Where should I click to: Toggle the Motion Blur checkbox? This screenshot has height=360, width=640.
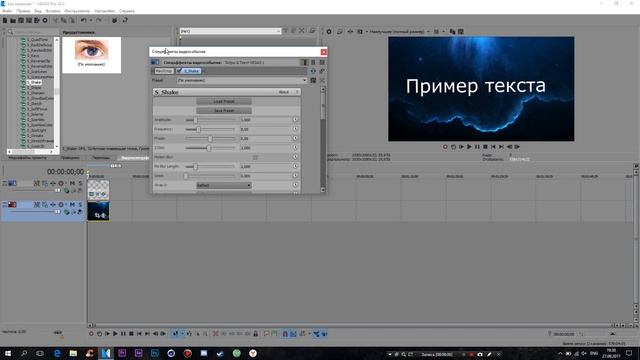pos(255,157)
